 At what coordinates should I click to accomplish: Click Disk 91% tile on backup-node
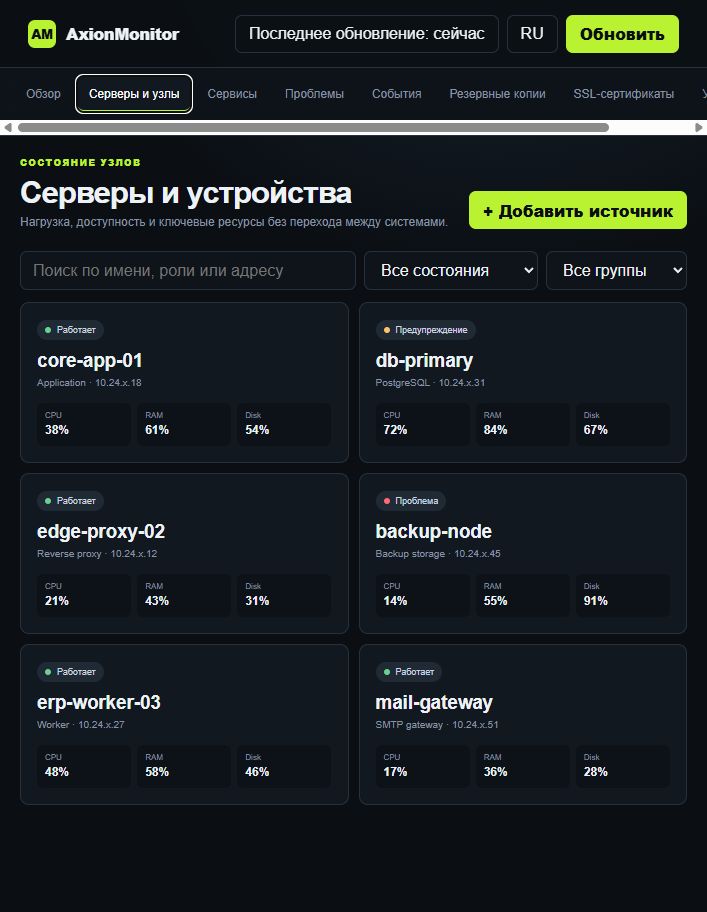[x=623, y=595]
